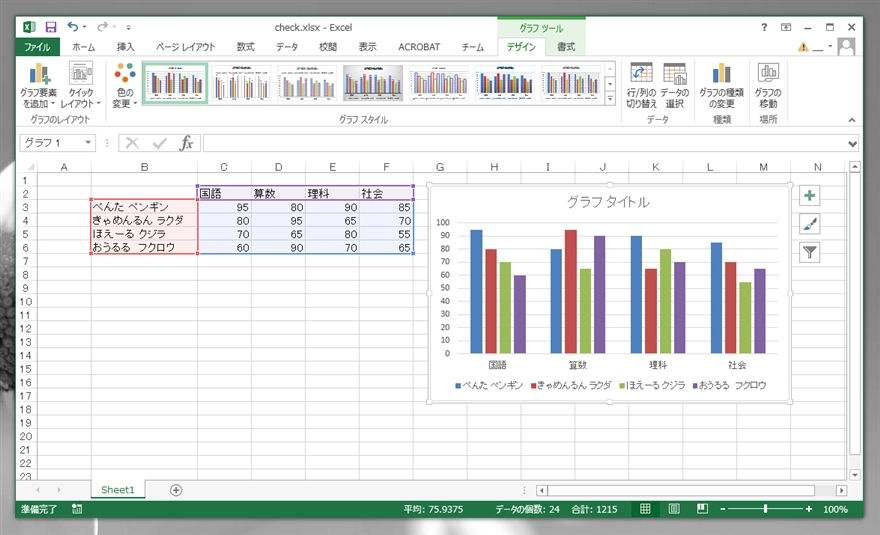Click the Help question mark icon
Screen dimensions: 880x535
(764, 27)
